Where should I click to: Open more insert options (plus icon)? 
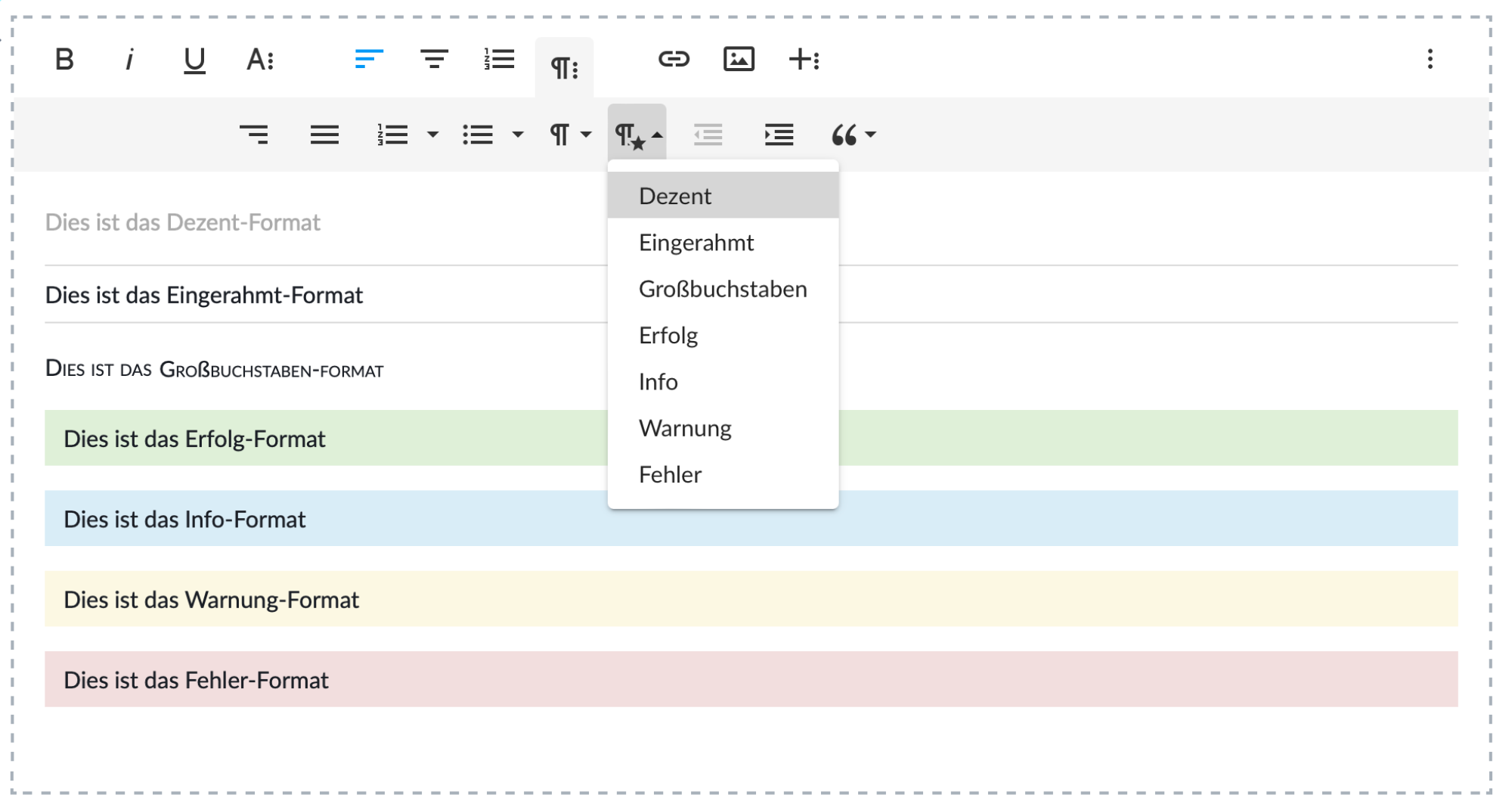[804, 59]
